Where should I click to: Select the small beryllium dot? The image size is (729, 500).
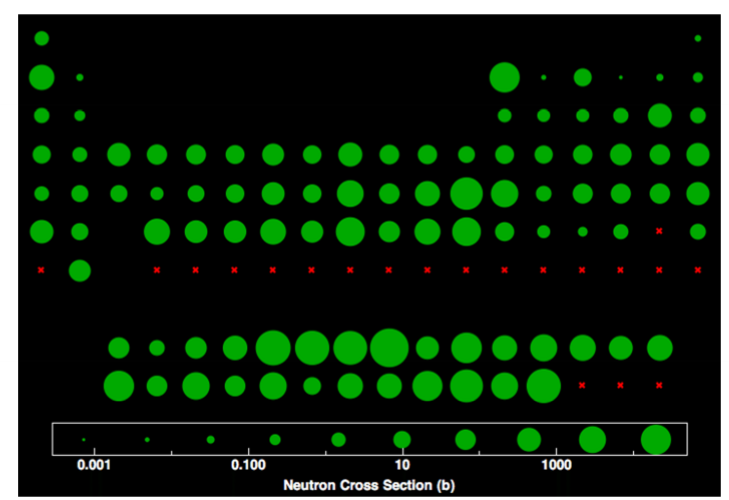(x=80, y=77)
